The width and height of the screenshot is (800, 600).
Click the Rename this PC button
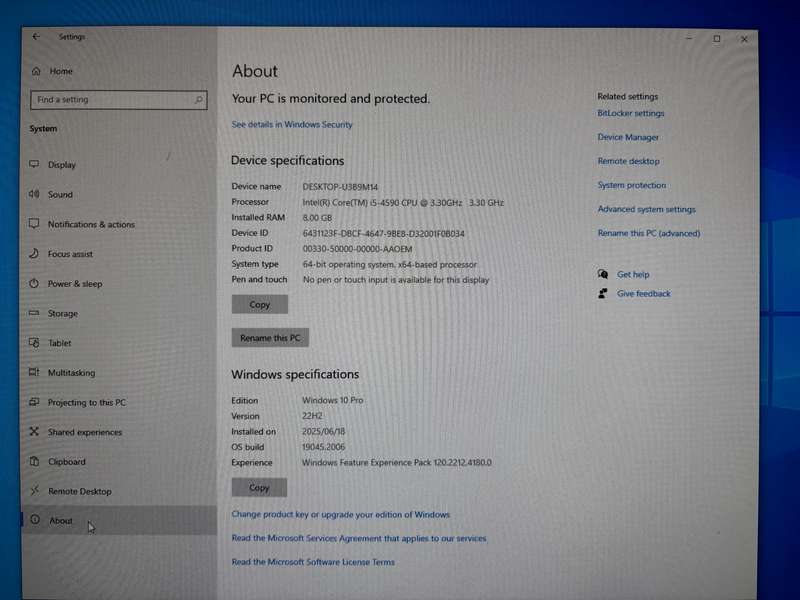tap(270, 337)
